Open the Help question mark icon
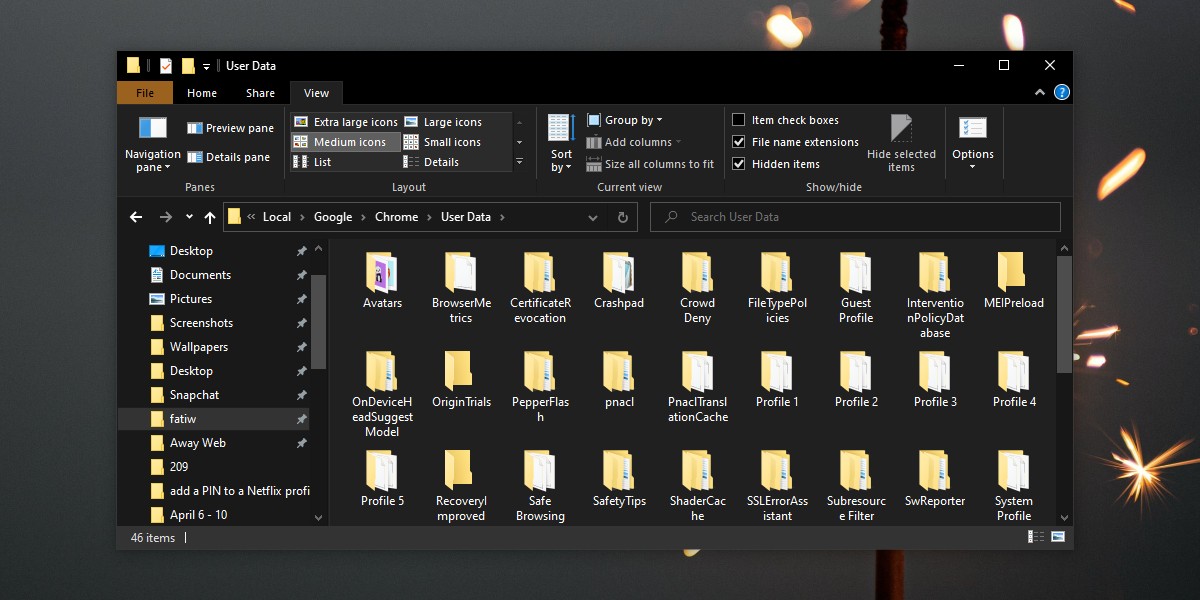This screenshot has height=600, width=1200. [1062, 92]
